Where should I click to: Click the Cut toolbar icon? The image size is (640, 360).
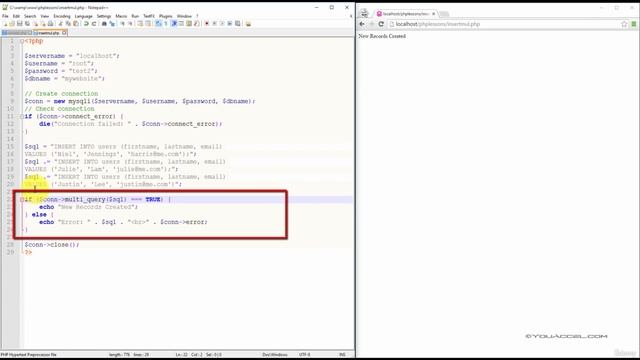pyautogui.click(x=60, y=24)
